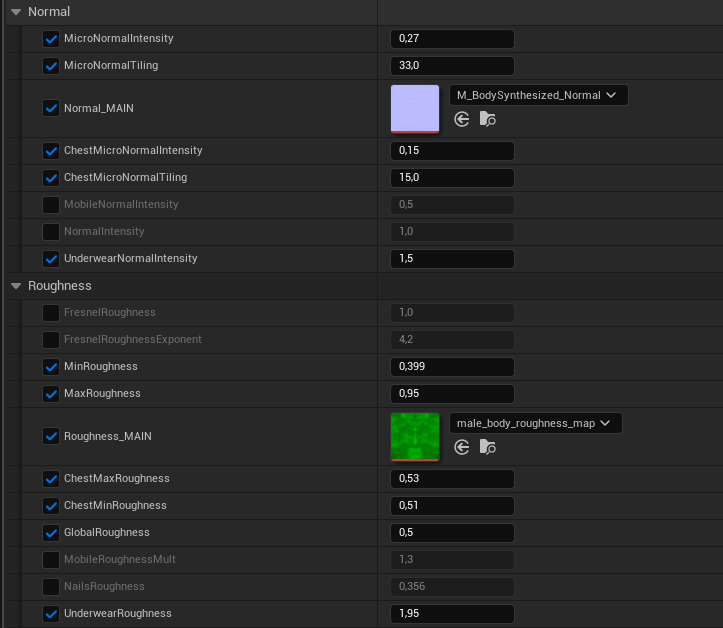723x628 pixels.
Task: Enable MobileRoughnessMult override
Action: pos(51,560)
